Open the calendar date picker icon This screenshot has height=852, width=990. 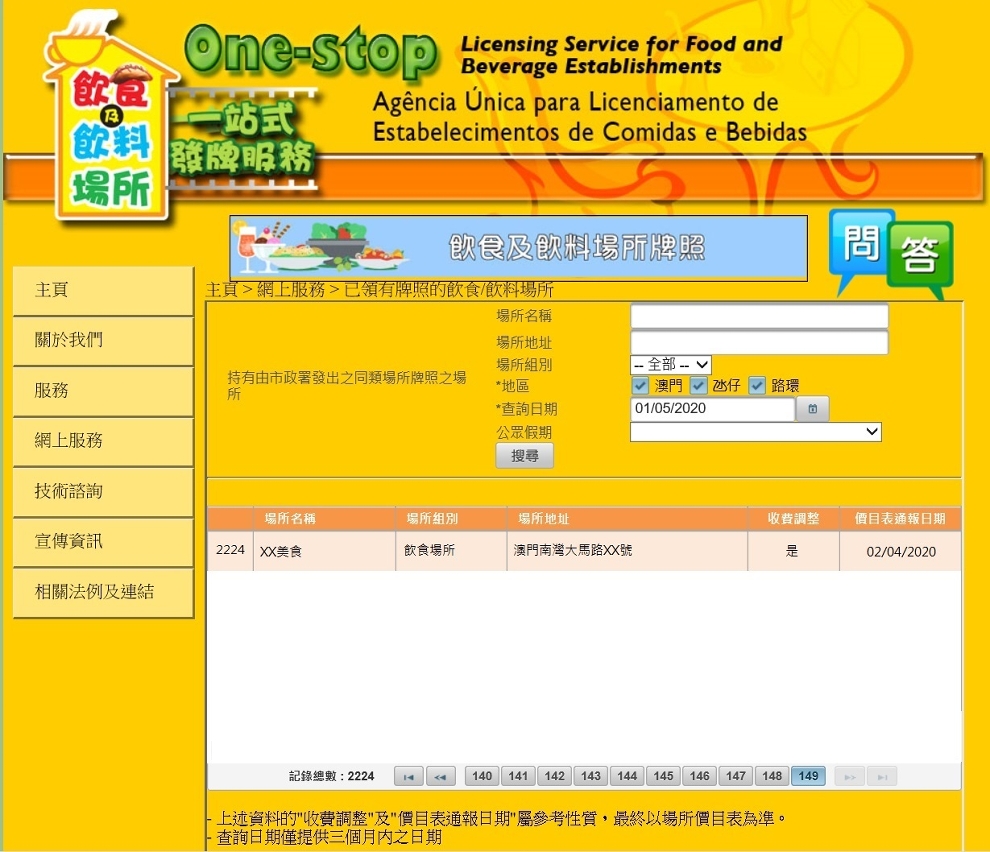(x=813, y=409)
